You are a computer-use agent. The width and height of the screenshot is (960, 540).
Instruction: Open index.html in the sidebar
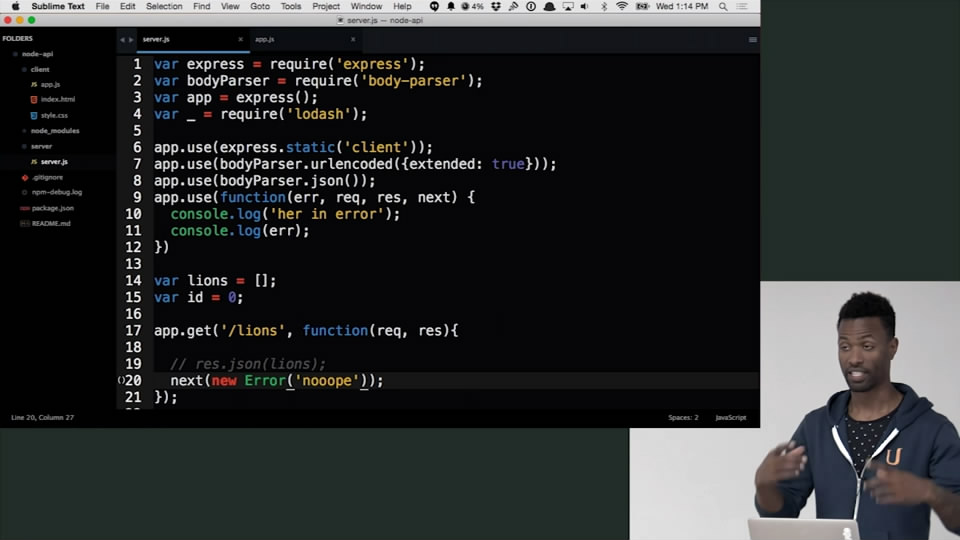58,99
